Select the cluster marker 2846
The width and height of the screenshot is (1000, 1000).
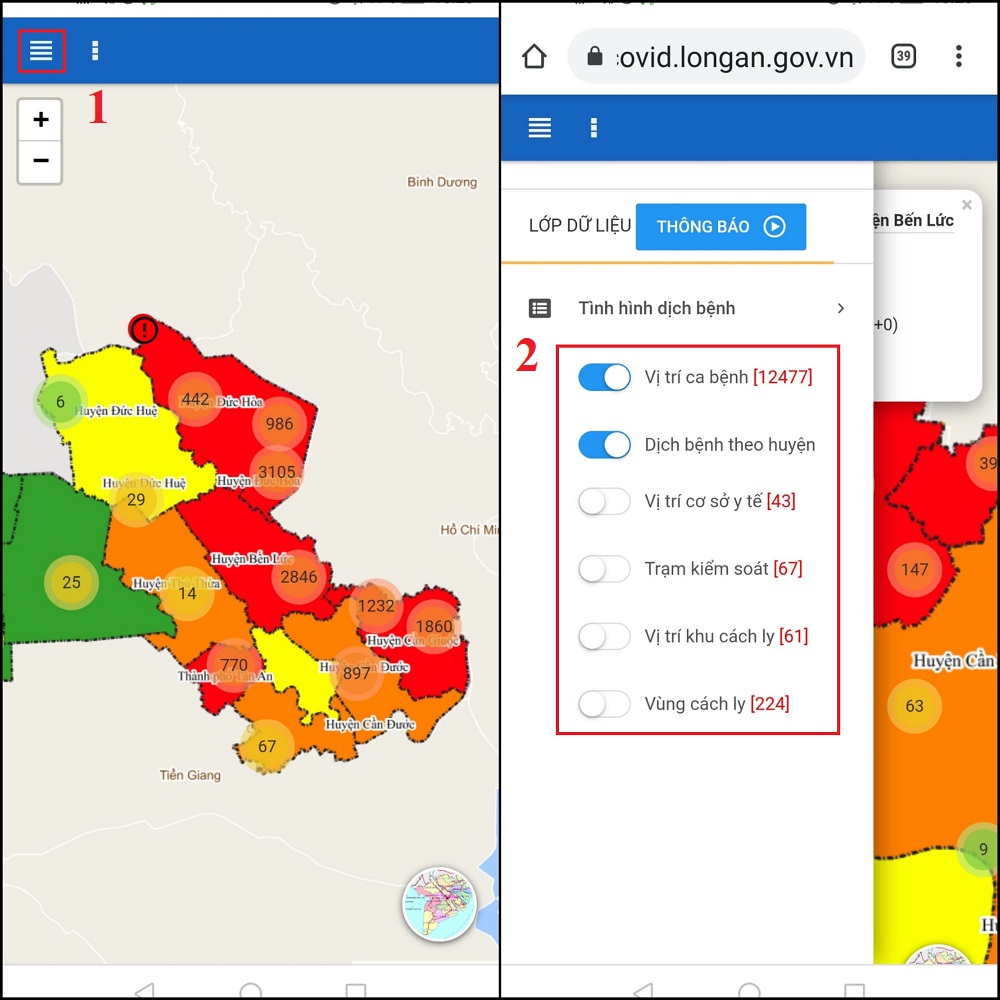pyautogui.click(x=298, y=577)
